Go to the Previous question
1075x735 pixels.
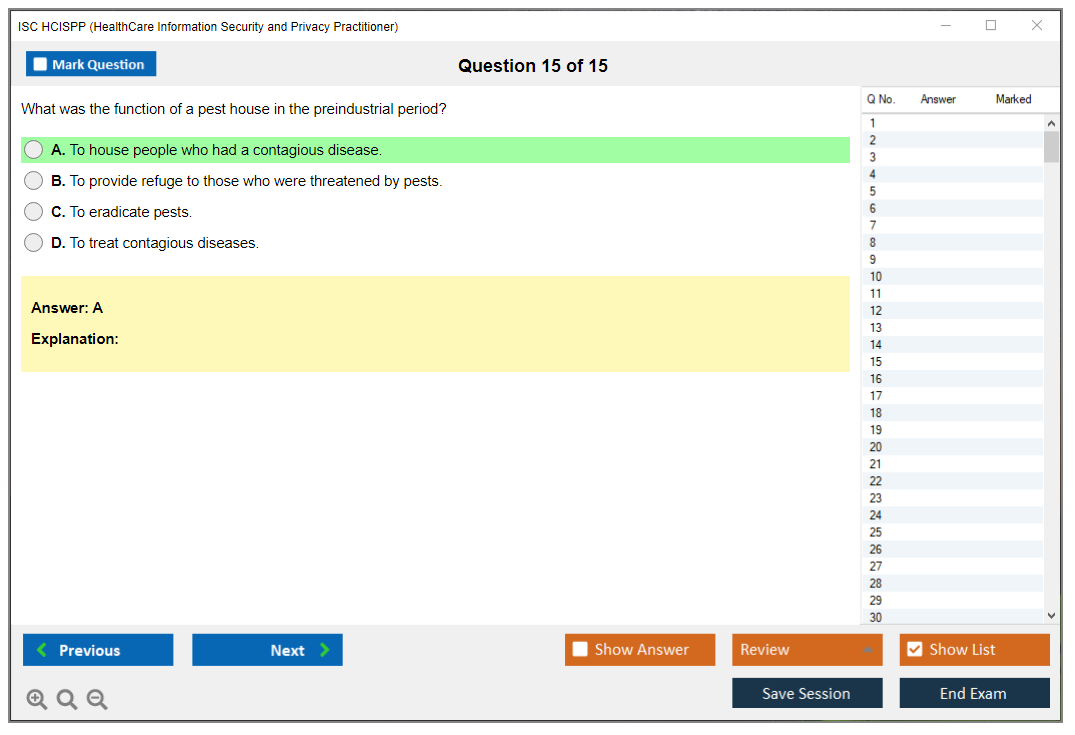[x=98, y=650]
